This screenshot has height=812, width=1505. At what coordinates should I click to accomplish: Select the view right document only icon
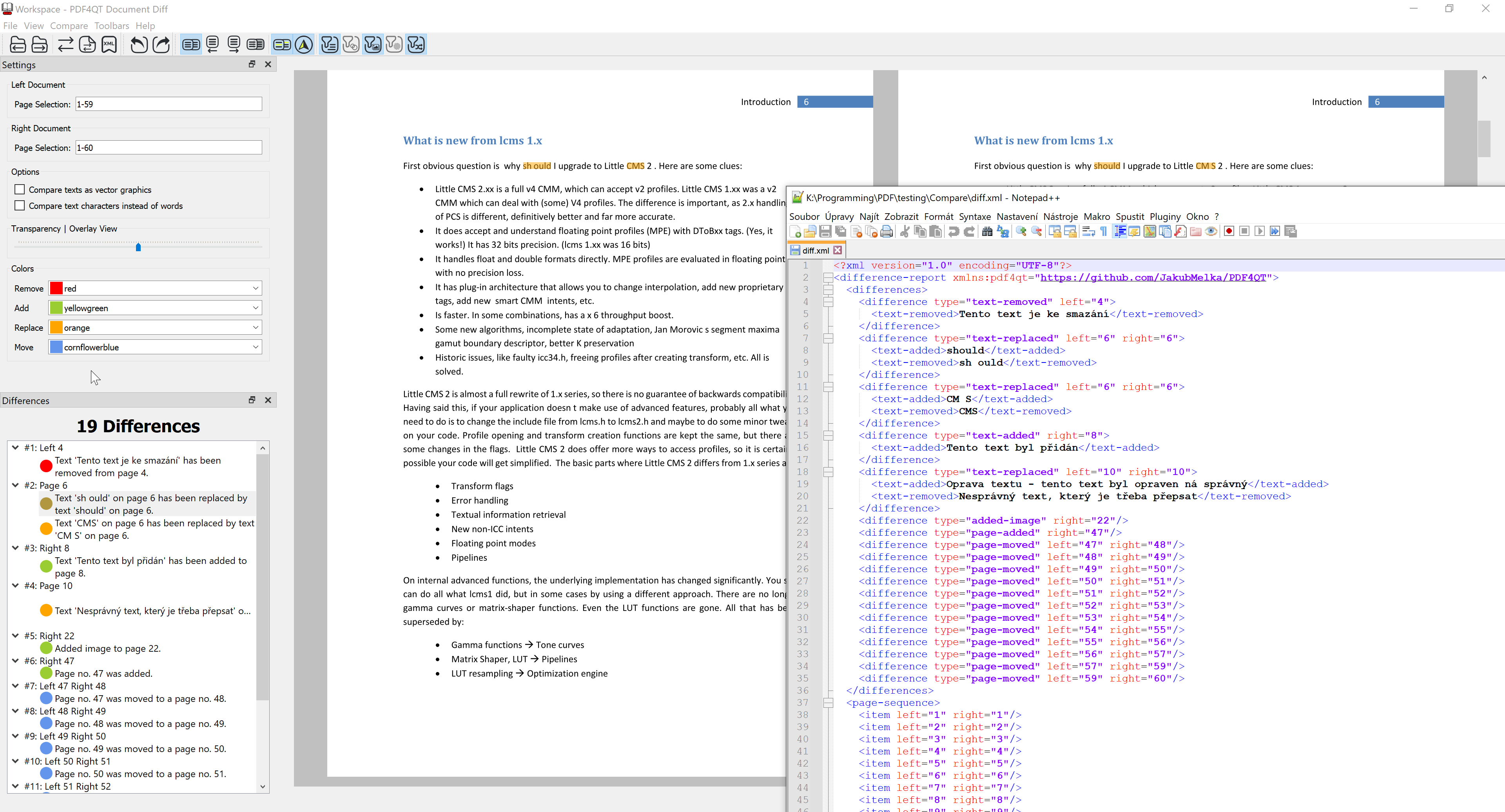[x=234, y=44]
